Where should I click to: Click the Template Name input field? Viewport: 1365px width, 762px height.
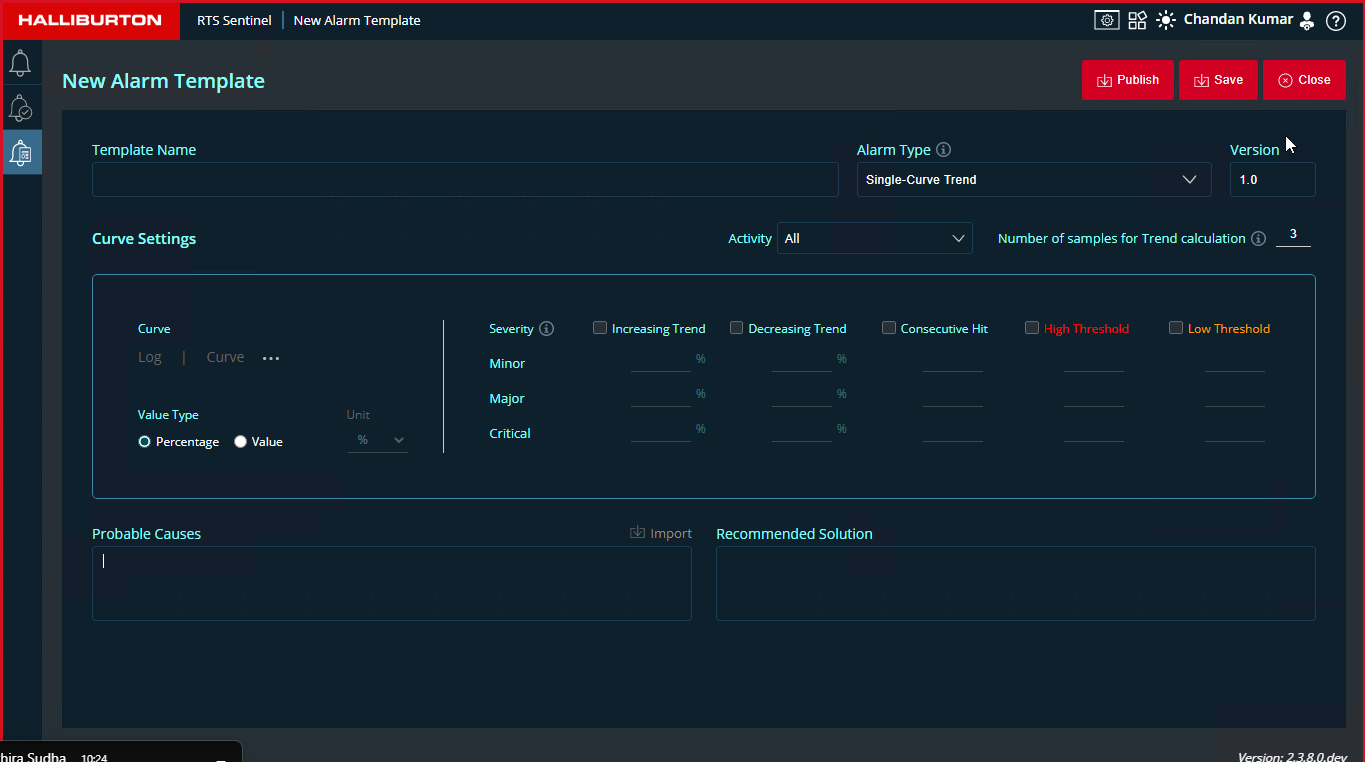point(465,180)
